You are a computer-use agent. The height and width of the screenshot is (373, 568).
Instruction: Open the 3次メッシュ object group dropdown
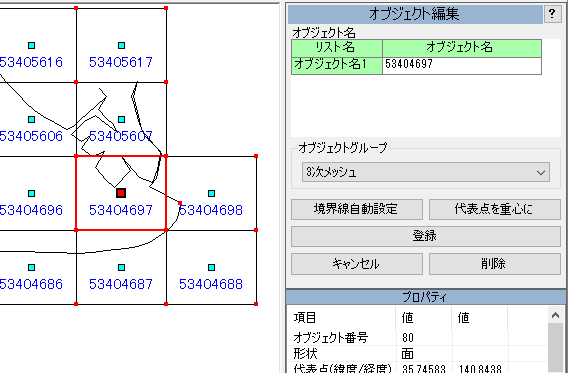[x=426, y=172]
